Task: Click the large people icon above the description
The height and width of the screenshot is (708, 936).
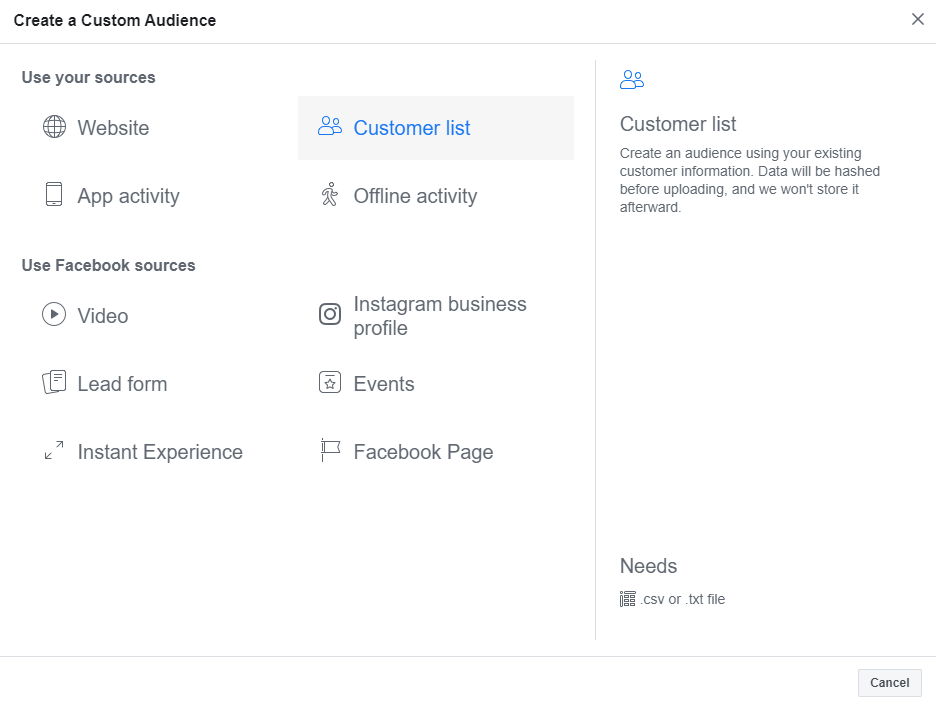Action: coord(632,80)
